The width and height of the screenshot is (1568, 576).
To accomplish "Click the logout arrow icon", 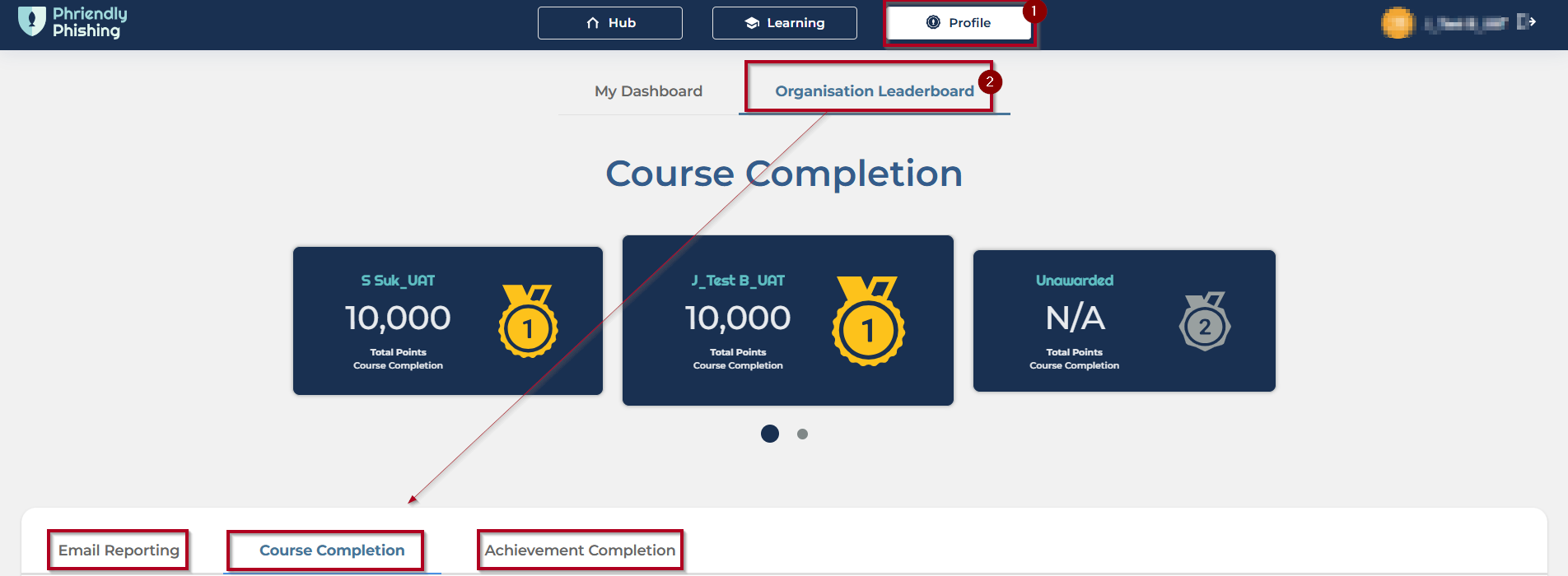I will pos(1526,22).
